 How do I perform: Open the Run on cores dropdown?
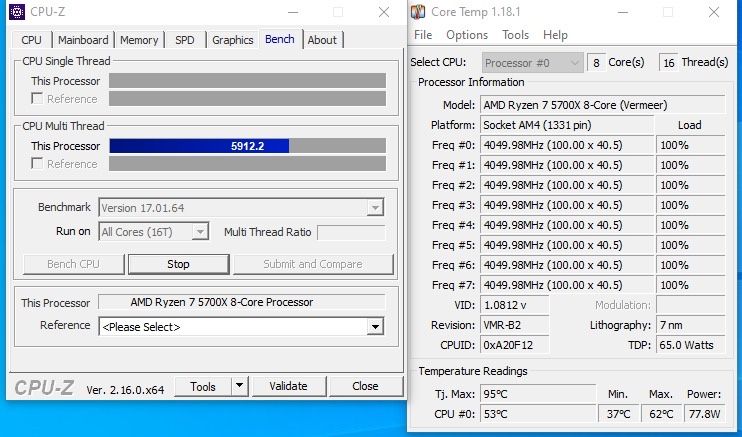point(201,232)
